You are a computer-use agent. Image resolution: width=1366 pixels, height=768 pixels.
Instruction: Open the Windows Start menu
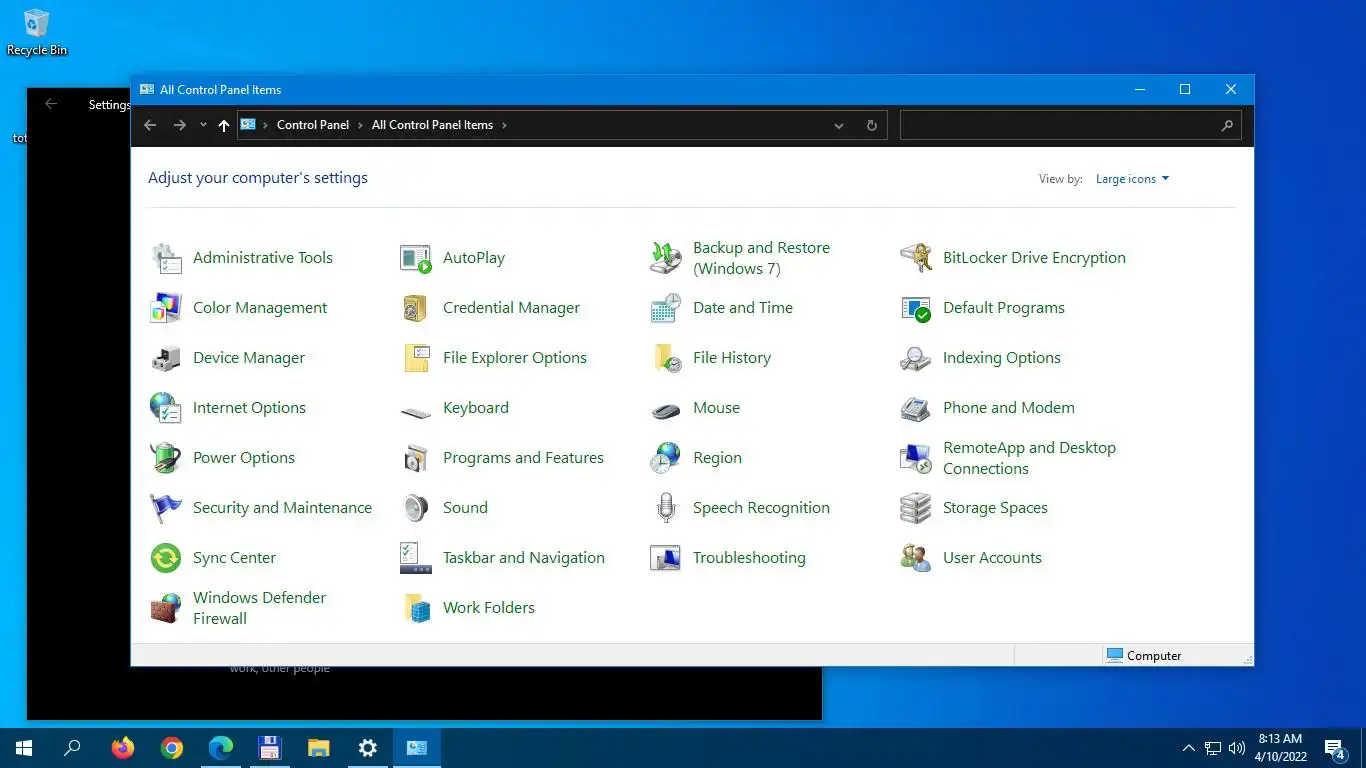[x=24, y=748]
